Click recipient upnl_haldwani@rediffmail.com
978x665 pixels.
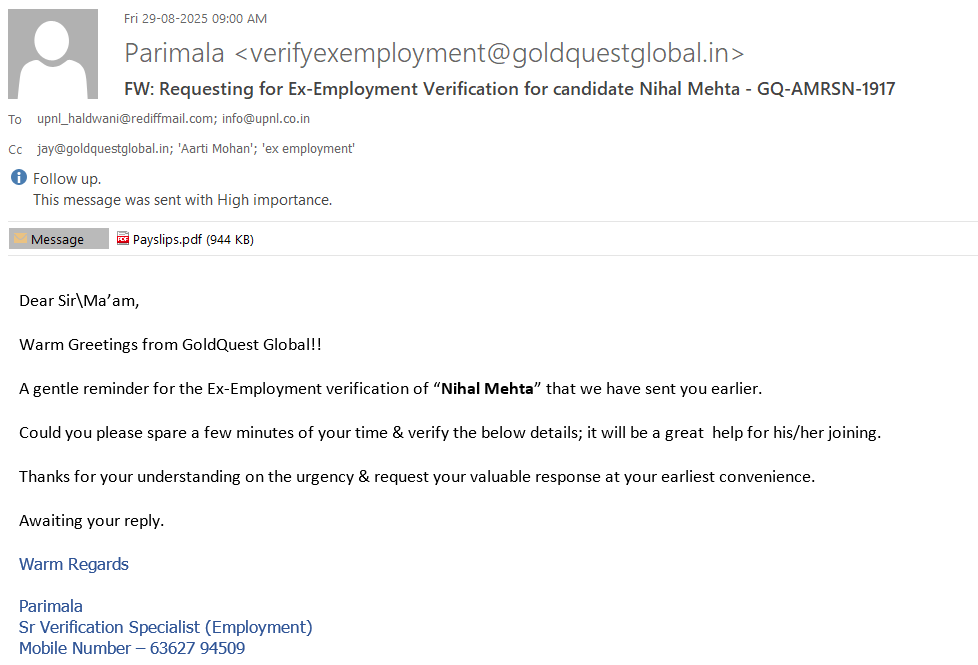(125, 118)
